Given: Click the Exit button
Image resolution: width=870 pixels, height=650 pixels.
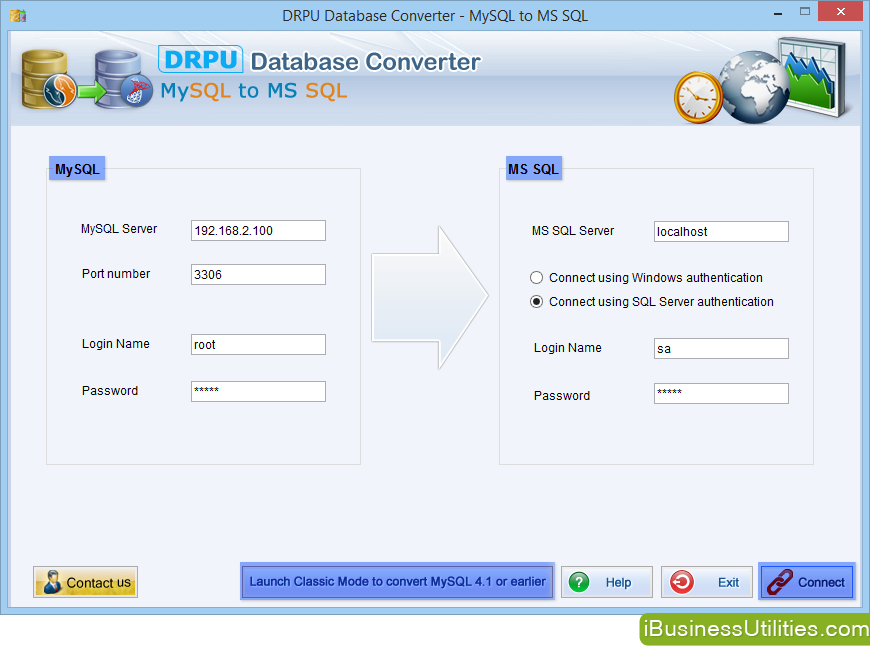Looking at the screenshot, I should (x=706, y=582).
